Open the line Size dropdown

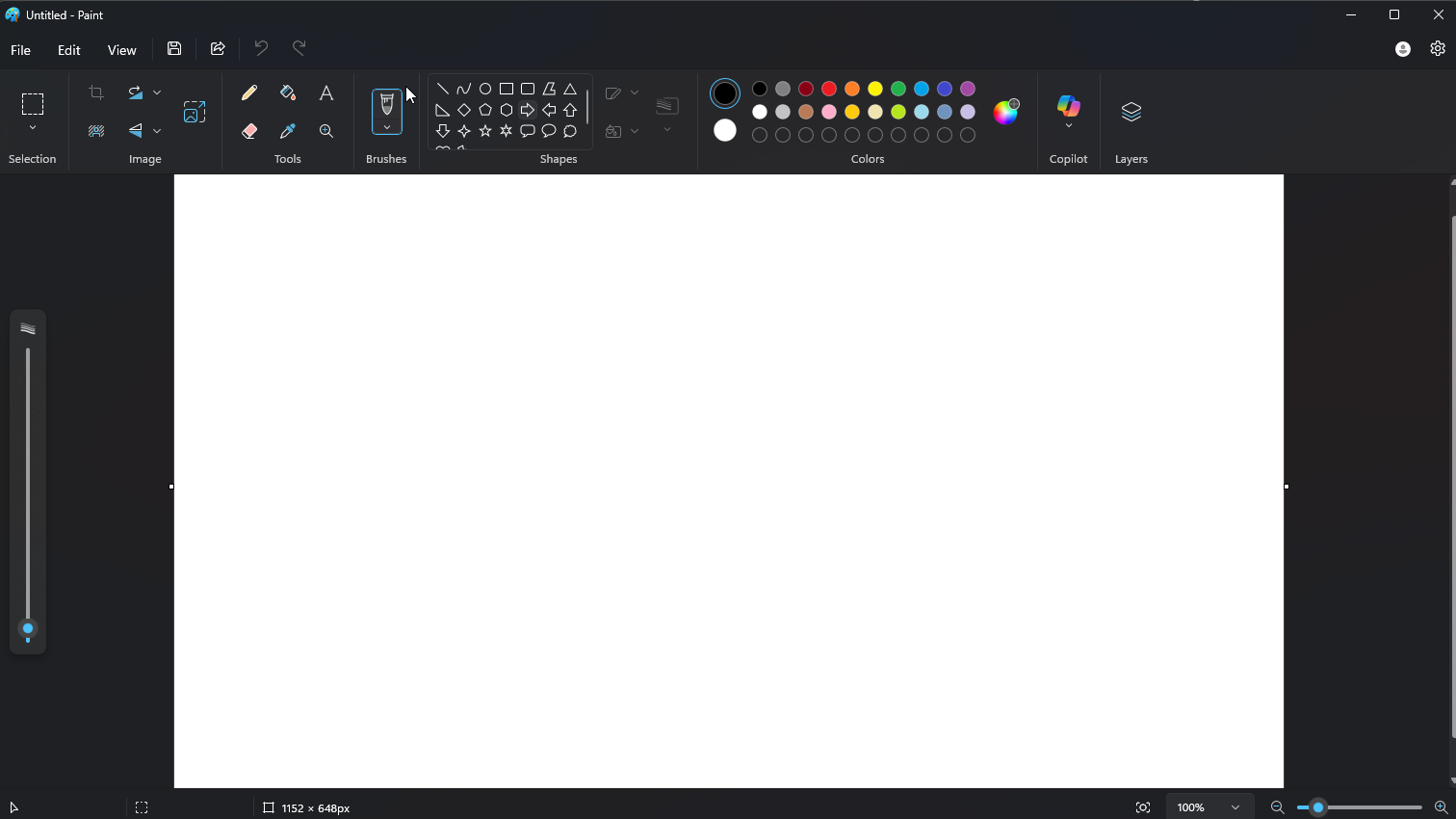(667, 114)
